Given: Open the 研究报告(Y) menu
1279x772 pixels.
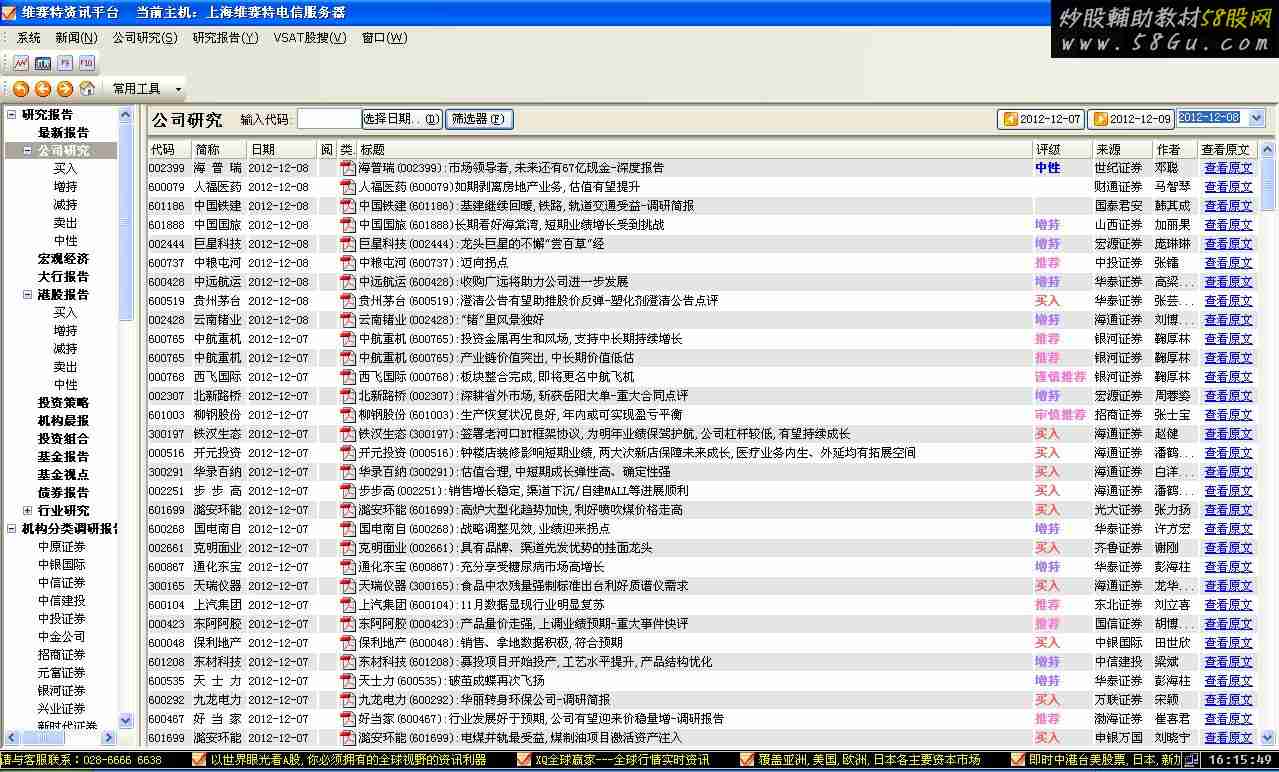Looking at the screenshot, I should 225,38.
